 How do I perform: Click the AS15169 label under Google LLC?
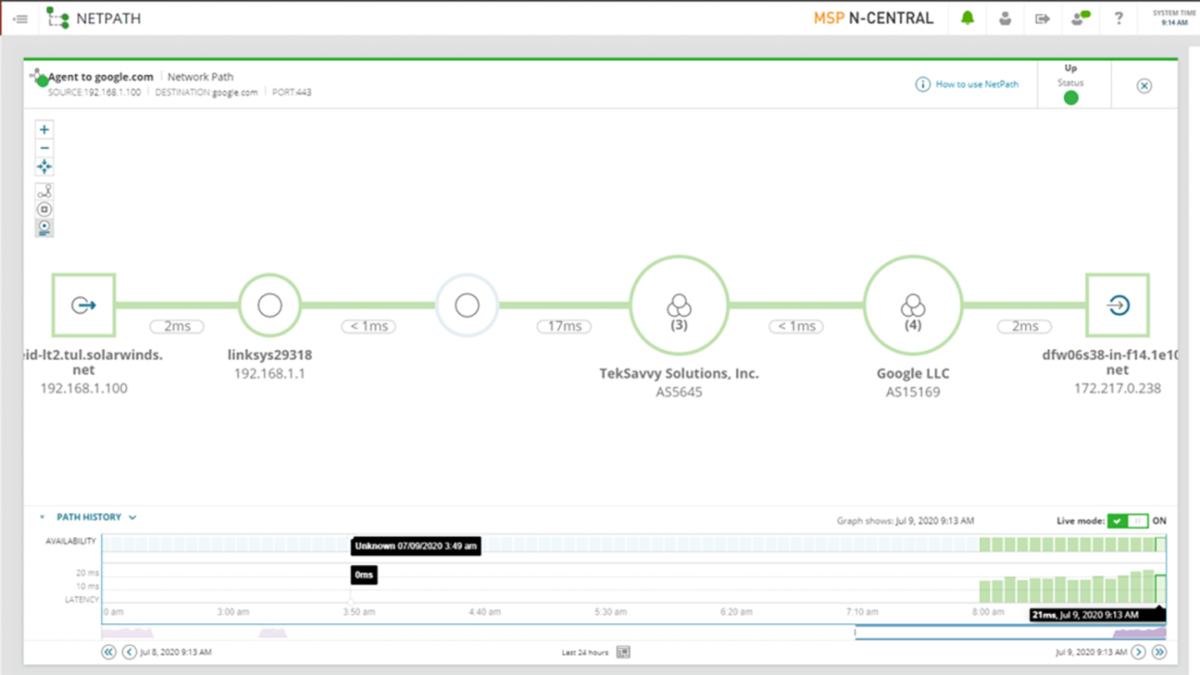pyautogui.click(x=913, y=392)
